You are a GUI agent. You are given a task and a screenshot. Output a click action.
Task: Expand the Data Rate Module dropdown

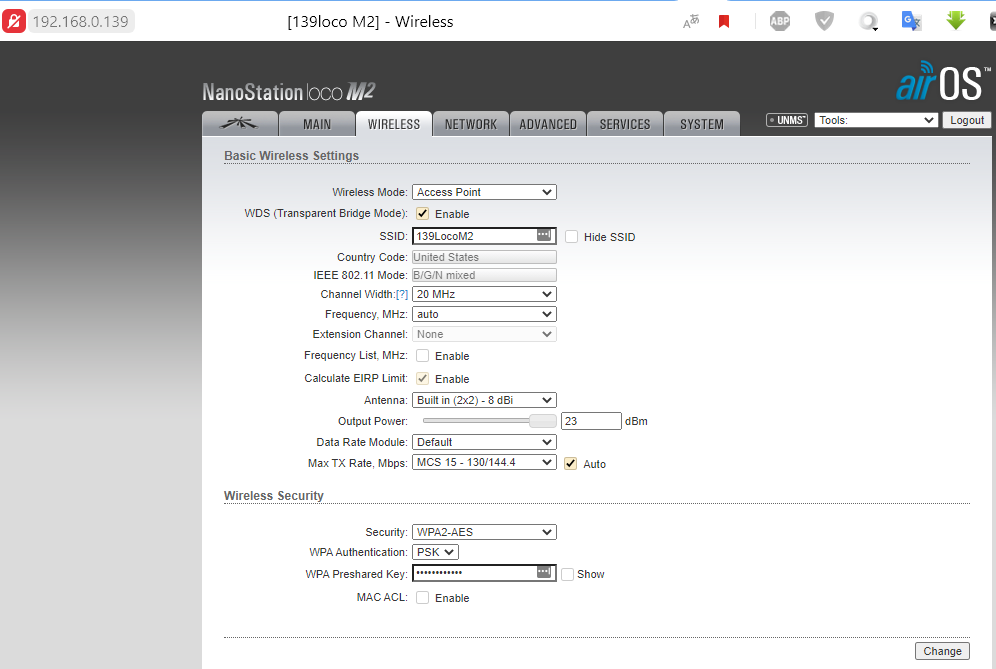[x=484, y=442]
